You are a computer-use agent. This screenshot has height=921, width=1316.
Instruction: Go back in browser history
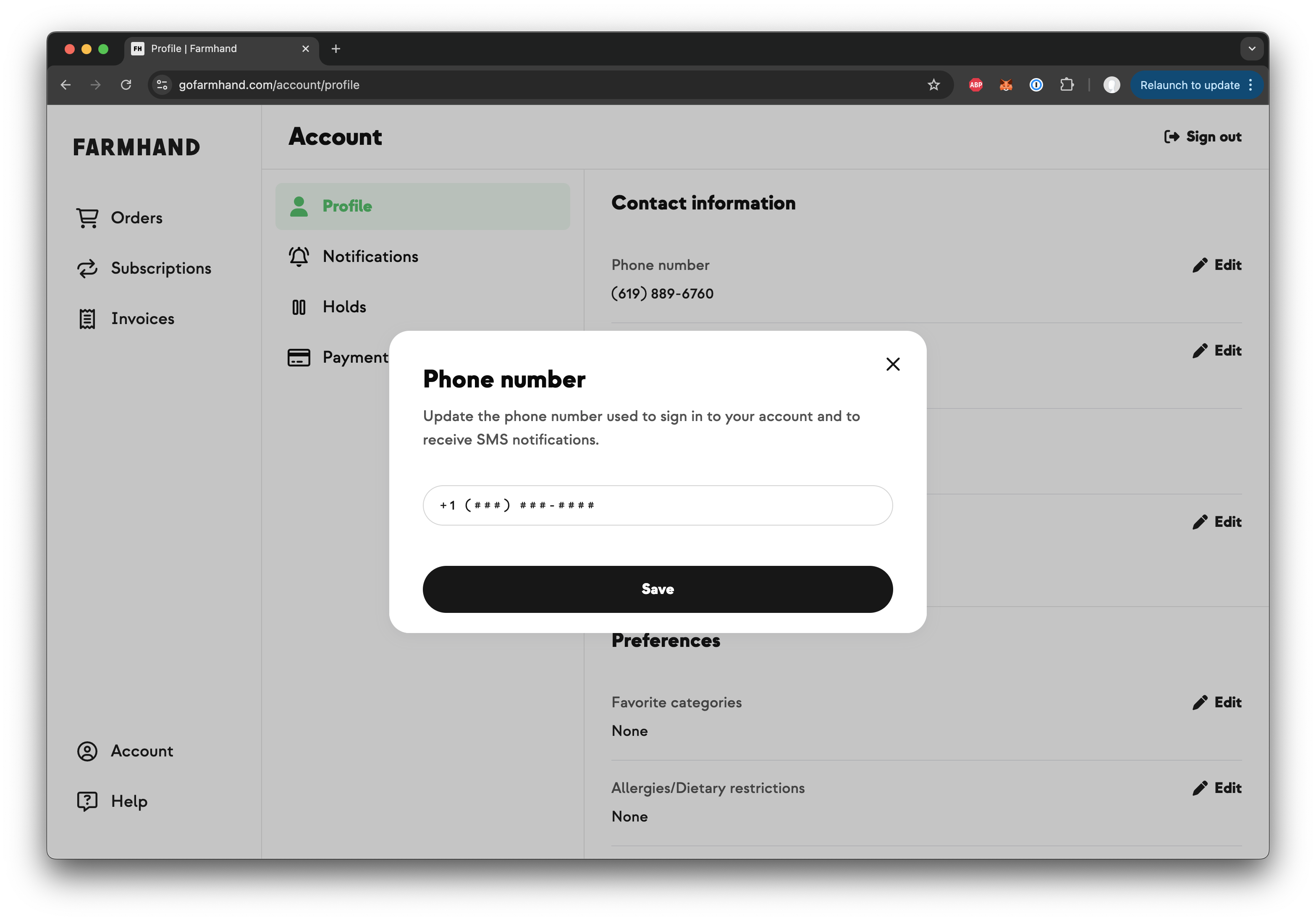tap(66, 85)
